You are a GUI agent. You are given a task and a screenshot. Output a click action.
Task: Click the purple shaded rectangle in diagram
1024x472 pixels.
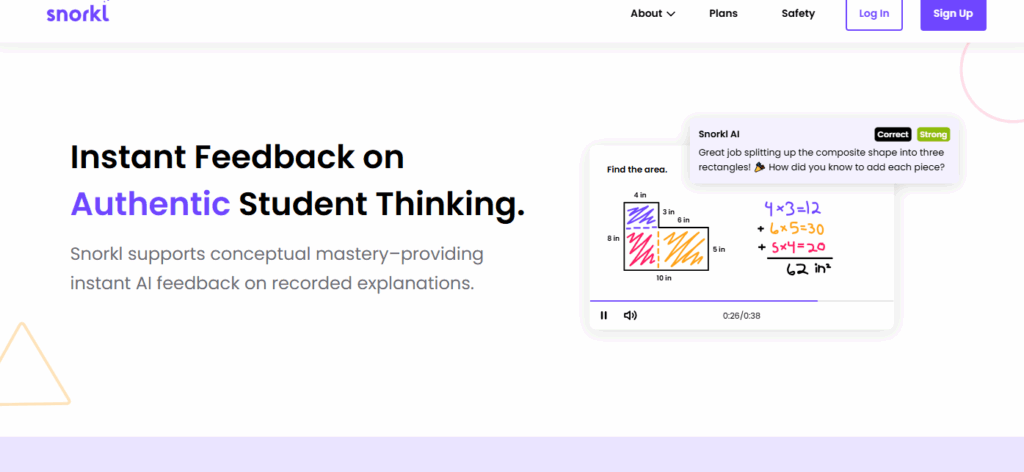coord(638,214)
